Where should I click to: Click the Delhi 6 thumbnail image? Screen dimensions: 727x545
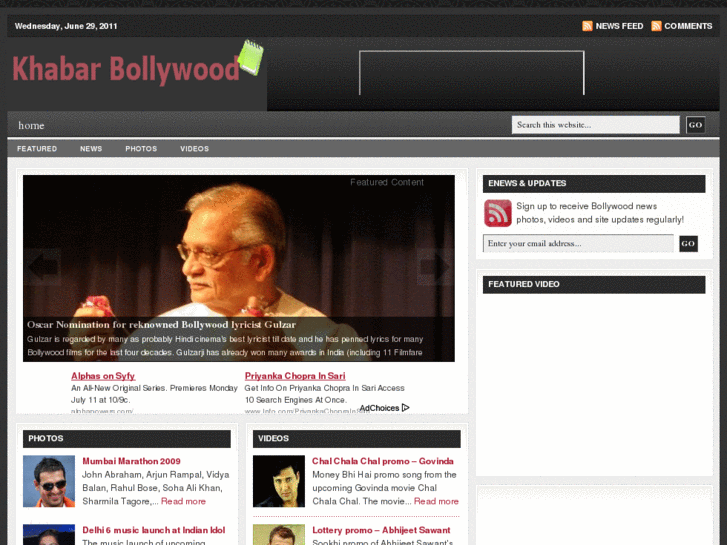tap(49, 534)
